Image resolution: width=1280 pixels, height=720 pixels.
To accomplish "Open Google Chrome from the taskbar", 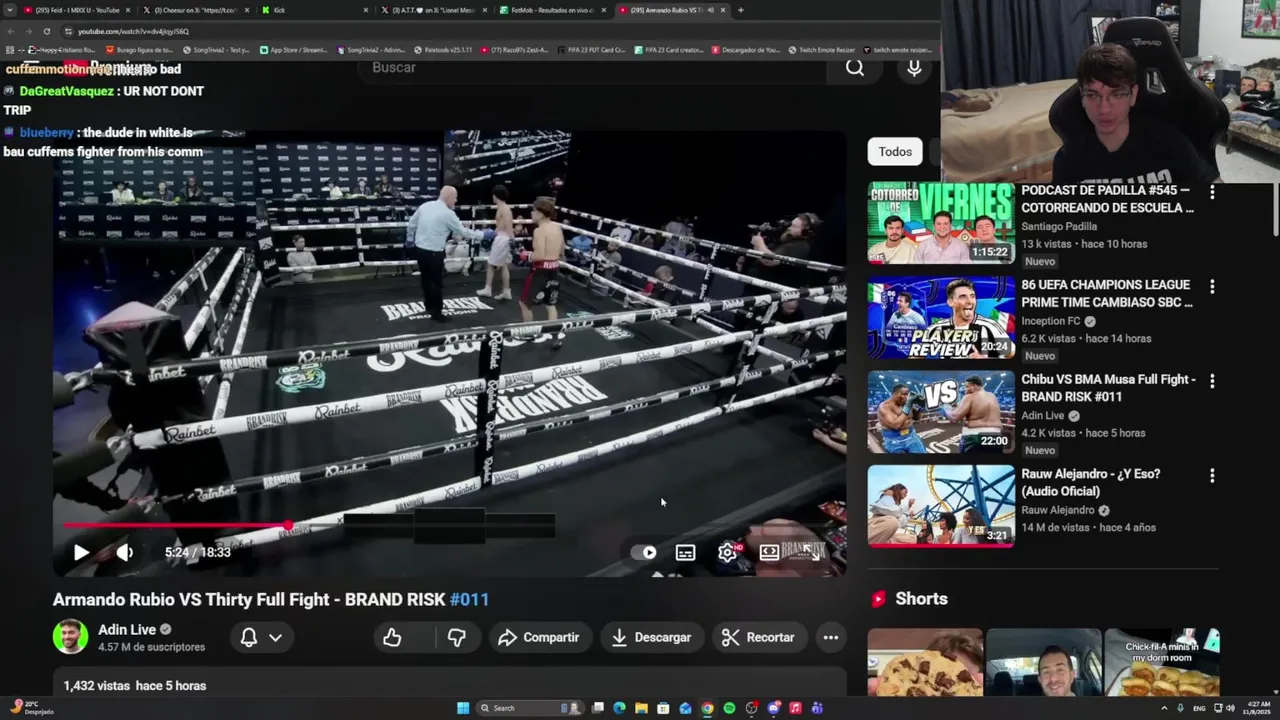I will [707, 708].
